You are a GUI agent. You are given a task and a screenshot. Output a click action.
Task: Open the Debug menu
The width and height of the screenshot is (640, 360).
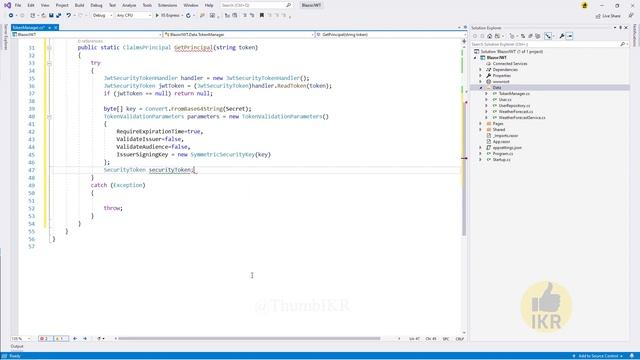point(96,5)
